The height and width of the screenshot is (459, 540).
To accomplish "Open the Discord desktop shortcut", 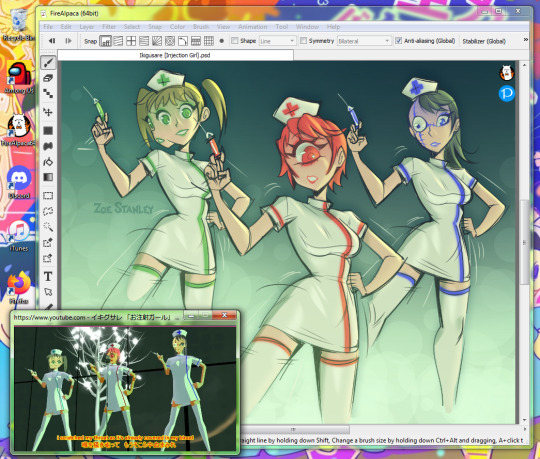I will tap(19, 182).
